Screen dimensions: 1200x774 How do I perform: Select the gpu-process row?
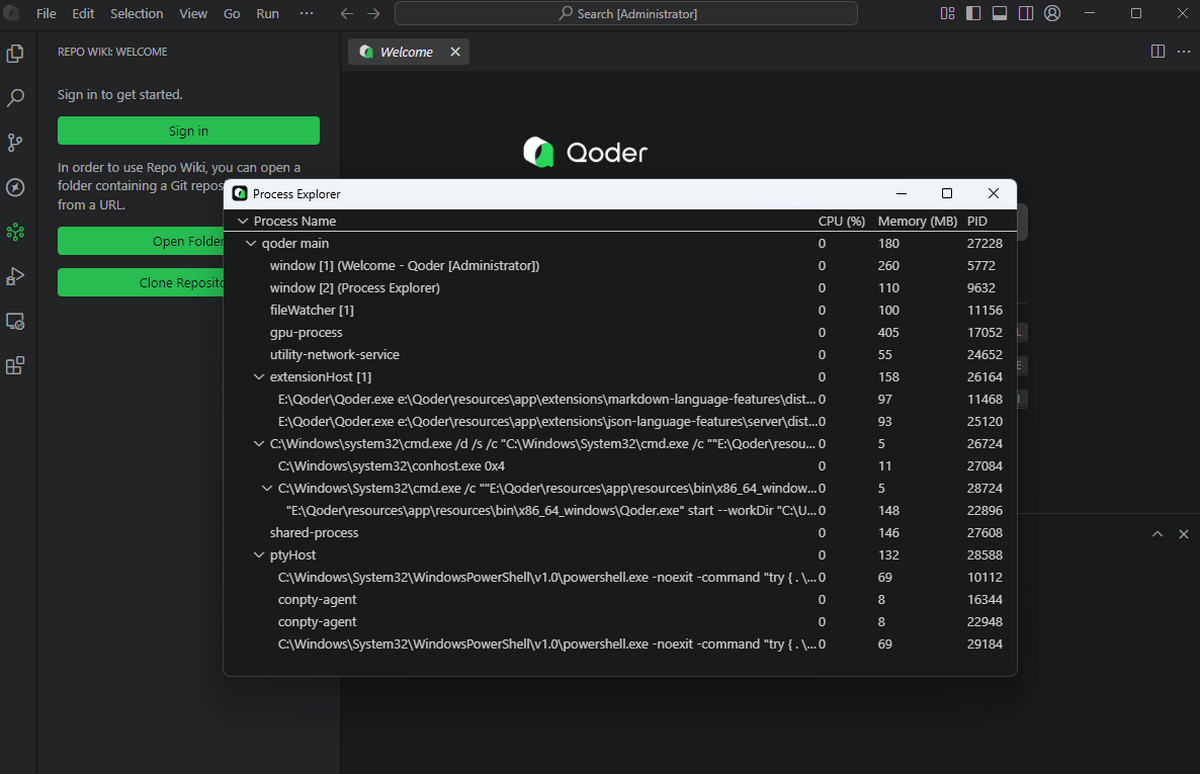coord(306,332)
